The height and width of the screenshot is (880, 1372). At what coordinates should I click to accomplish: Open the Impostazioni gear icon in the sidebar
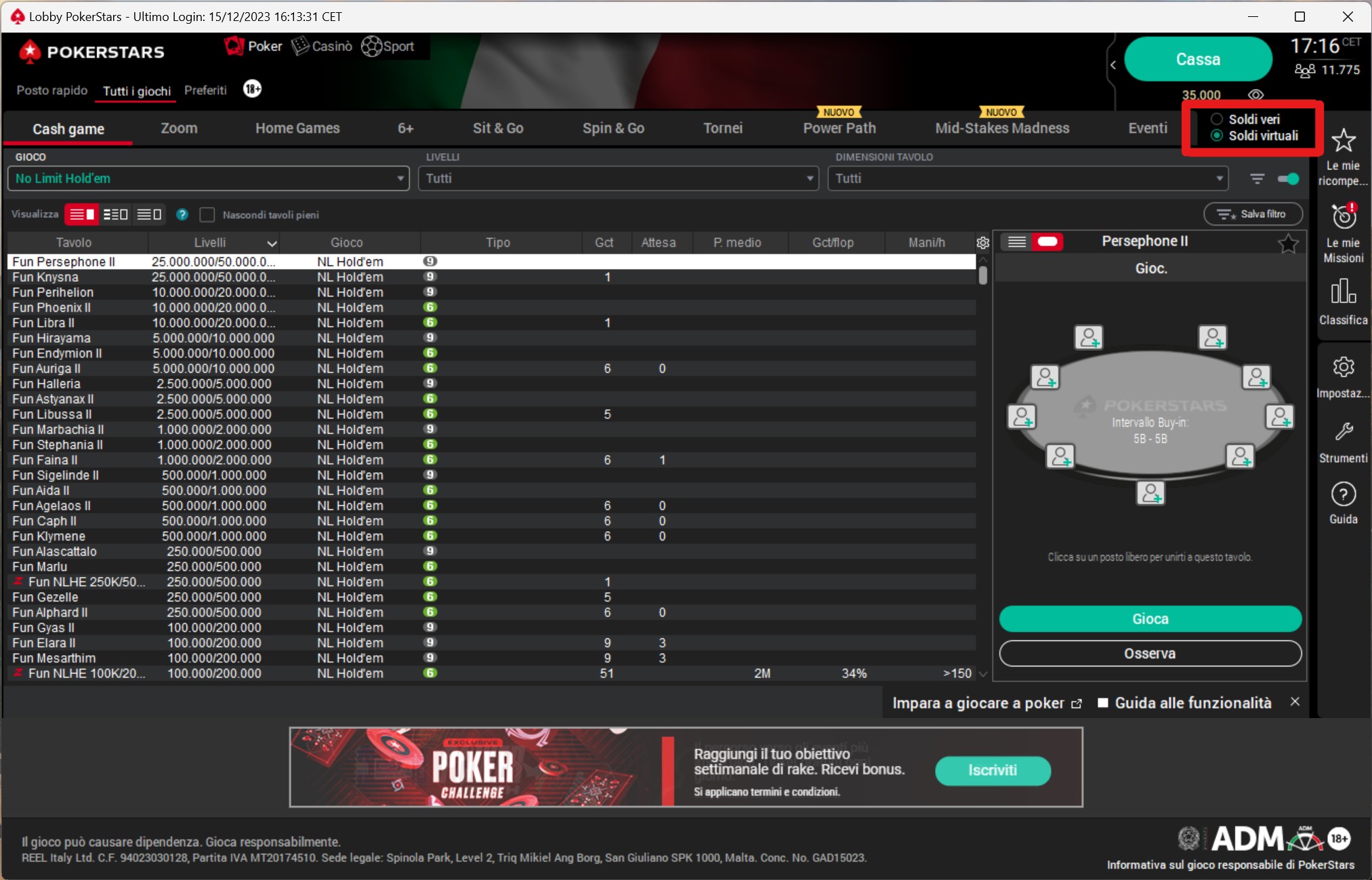(x=1343, y=367)
